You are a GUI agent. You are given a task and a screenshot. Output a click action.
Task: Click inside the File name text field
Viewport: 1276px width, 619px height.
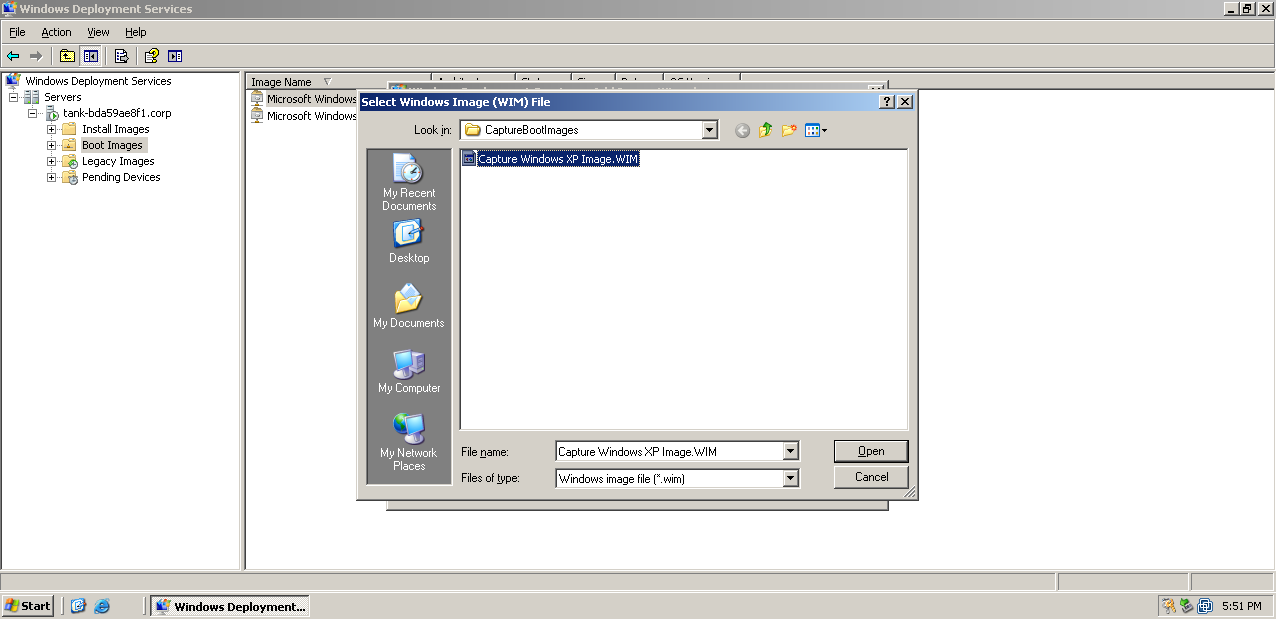(669, 452)
